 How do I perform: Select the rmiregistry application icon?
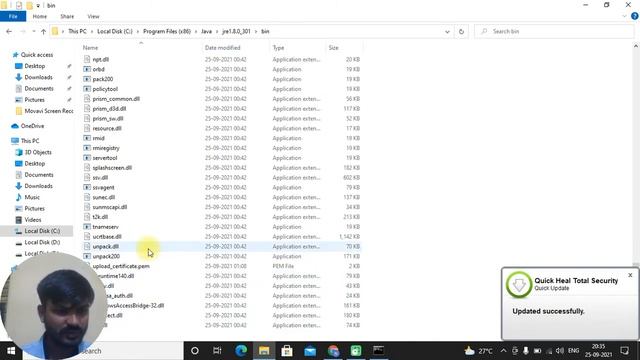[87, 148]
